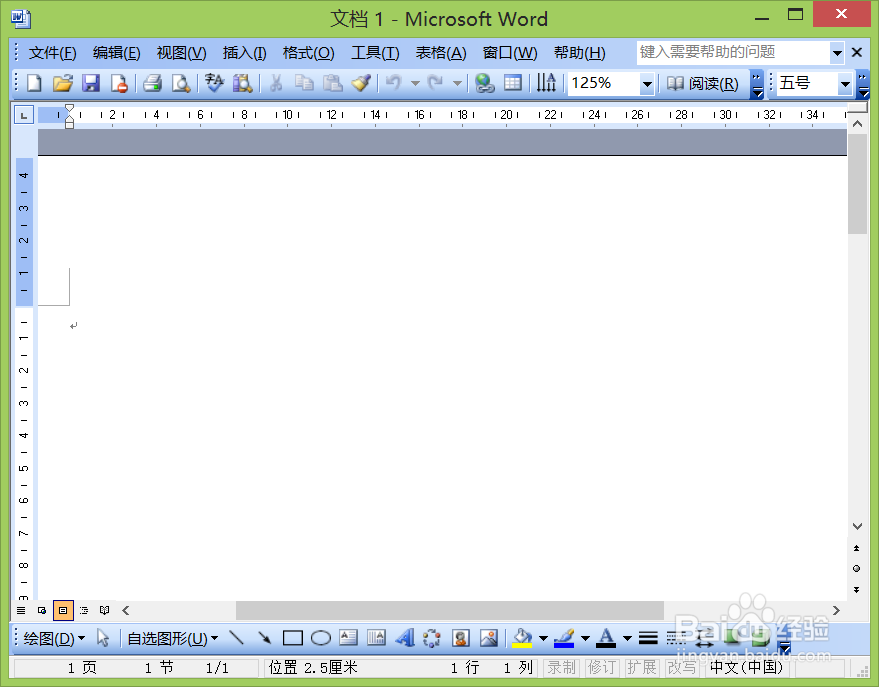Image resolution: width=879 pixels, height=687 pixels.
Task: Toggle the 改写 overtype indicator
Action: click(682, 667)
